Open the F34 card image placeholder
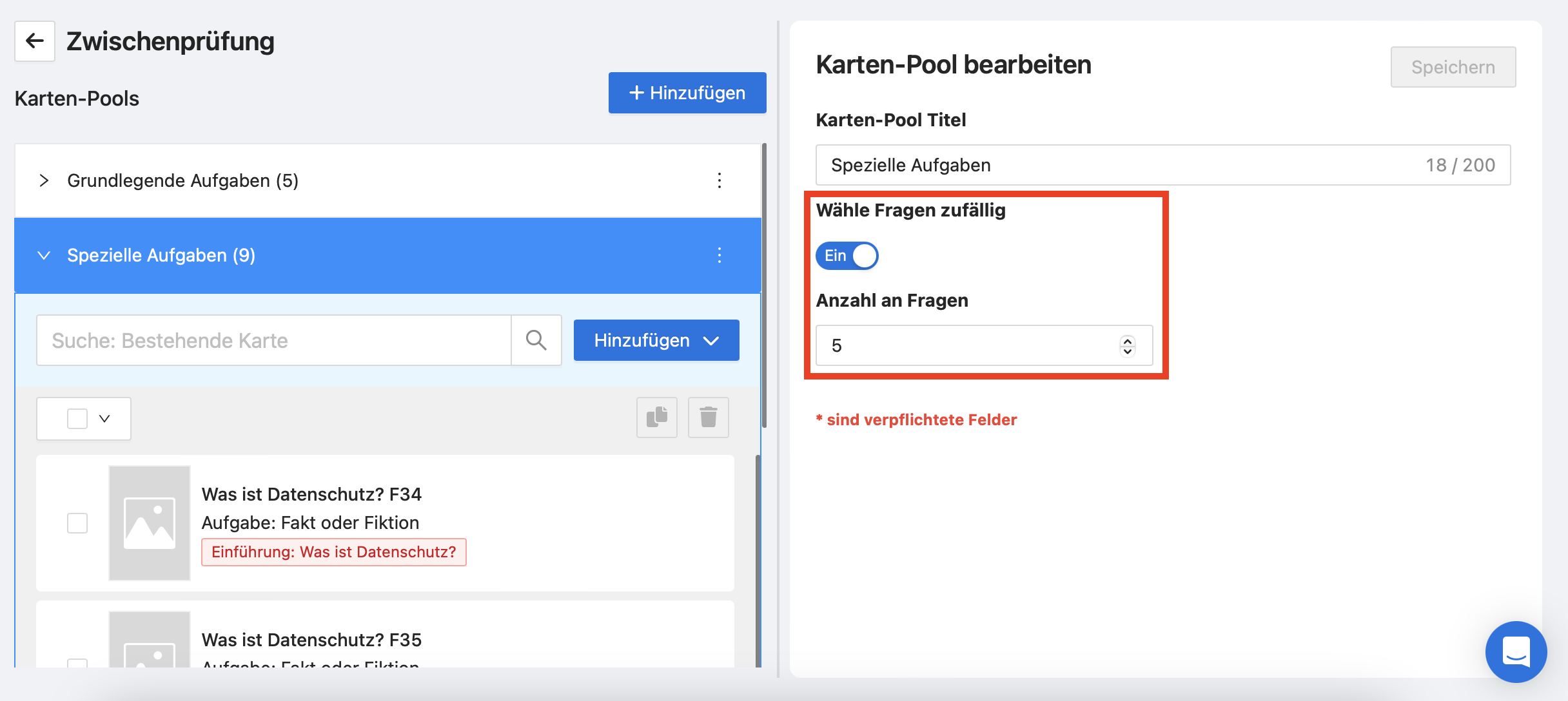This screenshot has height=701, width=1568. [150, 523]
